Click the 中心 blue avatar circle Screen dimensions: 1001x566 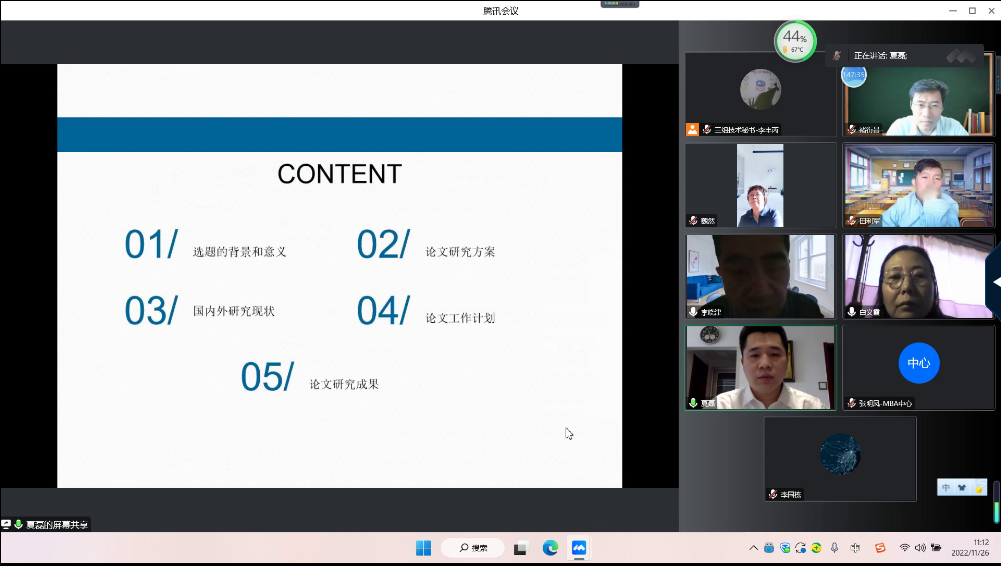[918, 363]
